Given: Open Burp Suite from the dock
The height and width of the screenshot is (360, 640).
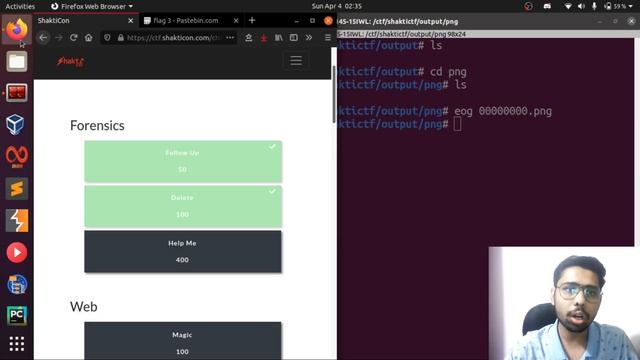Looking at the screenshot, I should coord(17,220).
